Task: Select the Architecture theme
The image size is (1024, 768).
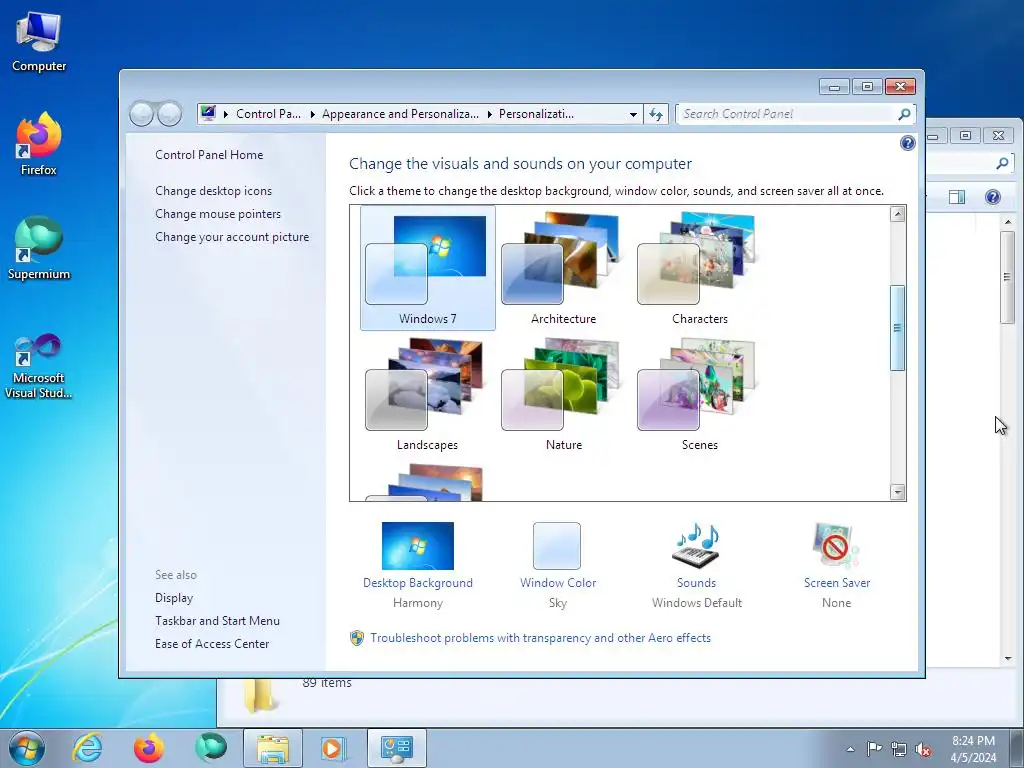Action: (563, 268)
